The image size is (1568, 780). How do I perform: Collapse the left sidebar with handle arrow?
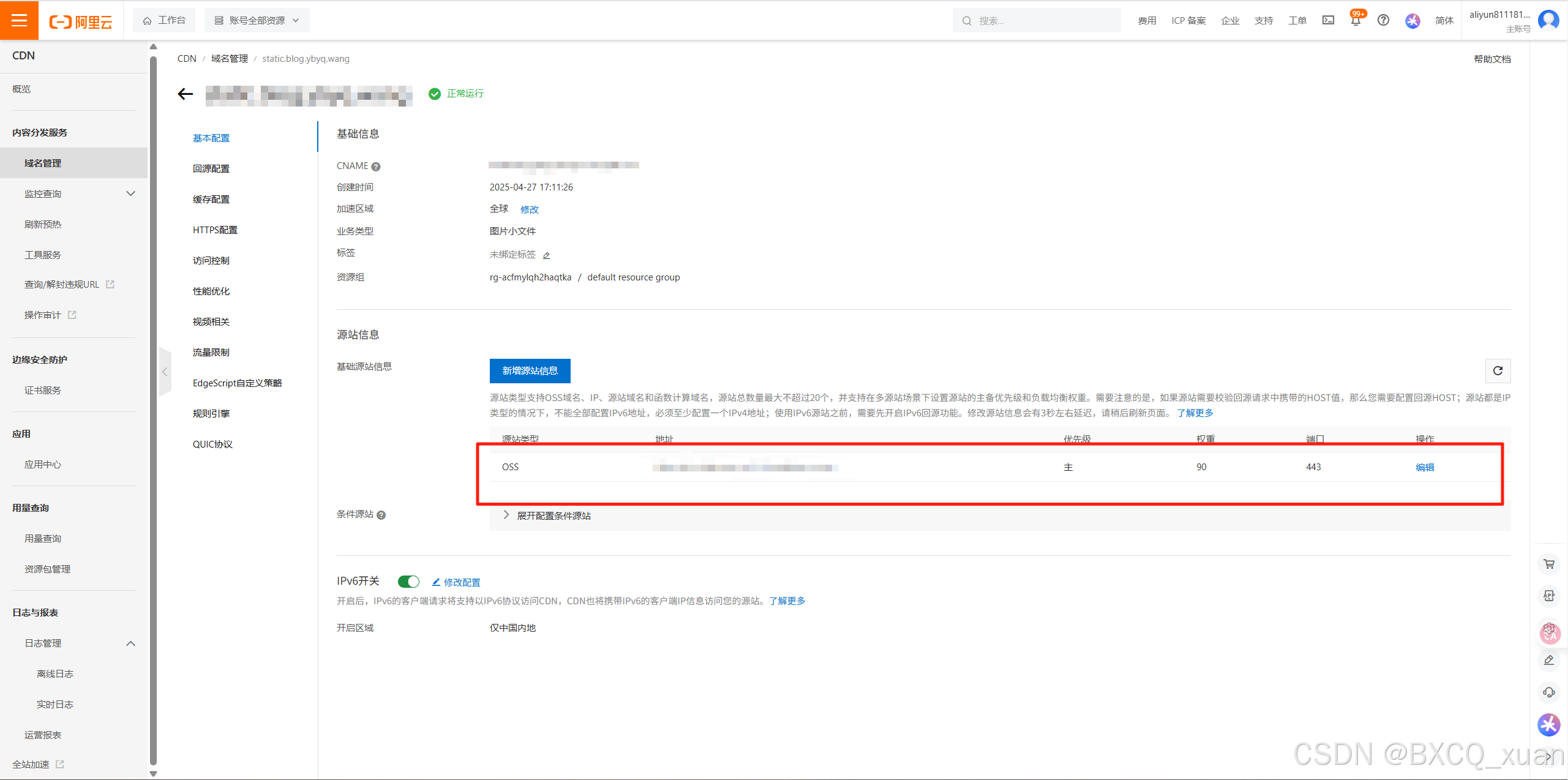pyautogui.click(x=165, y=372)
